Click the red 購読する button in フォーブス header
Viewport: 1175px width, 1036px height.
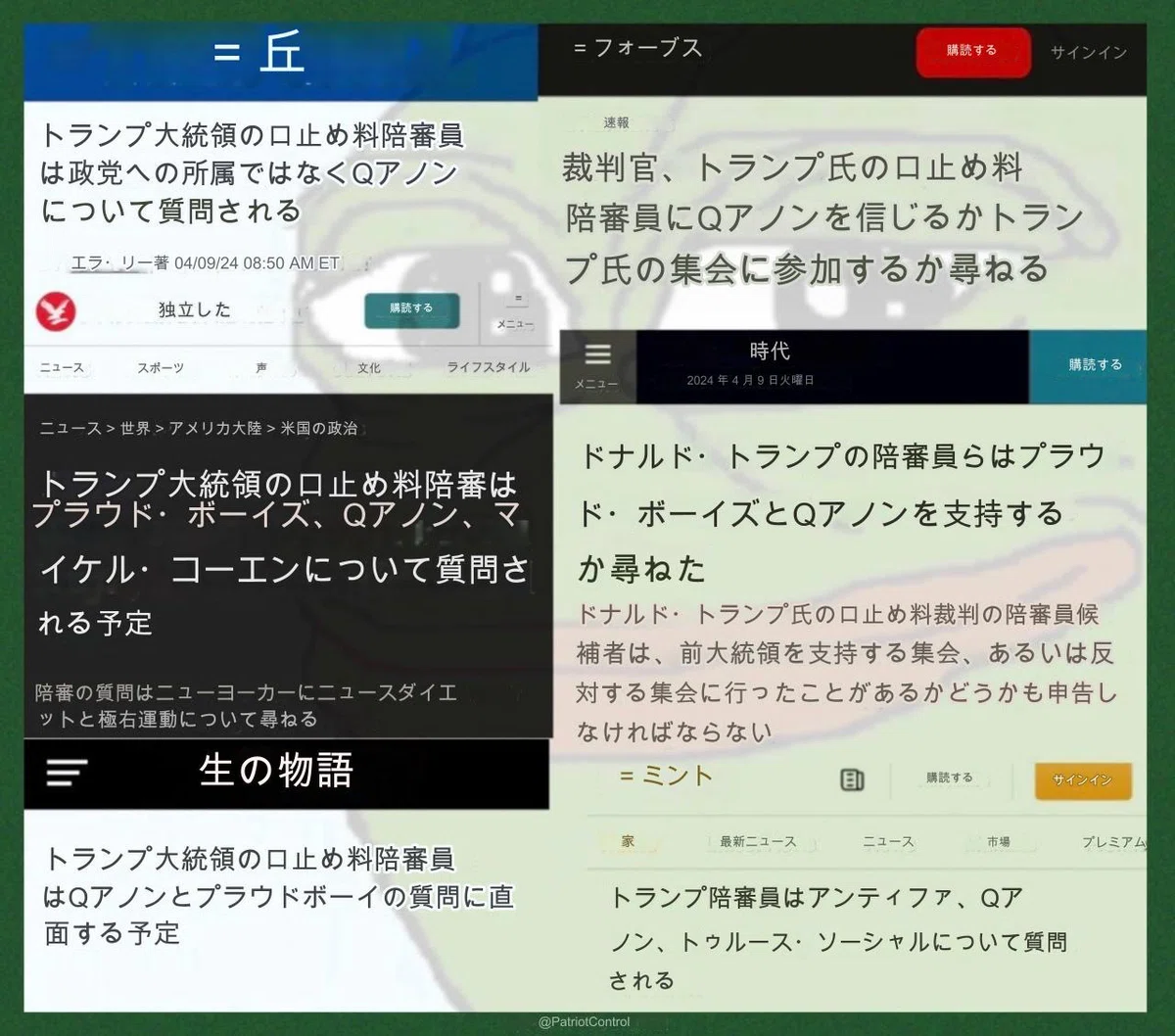[972, 51]
